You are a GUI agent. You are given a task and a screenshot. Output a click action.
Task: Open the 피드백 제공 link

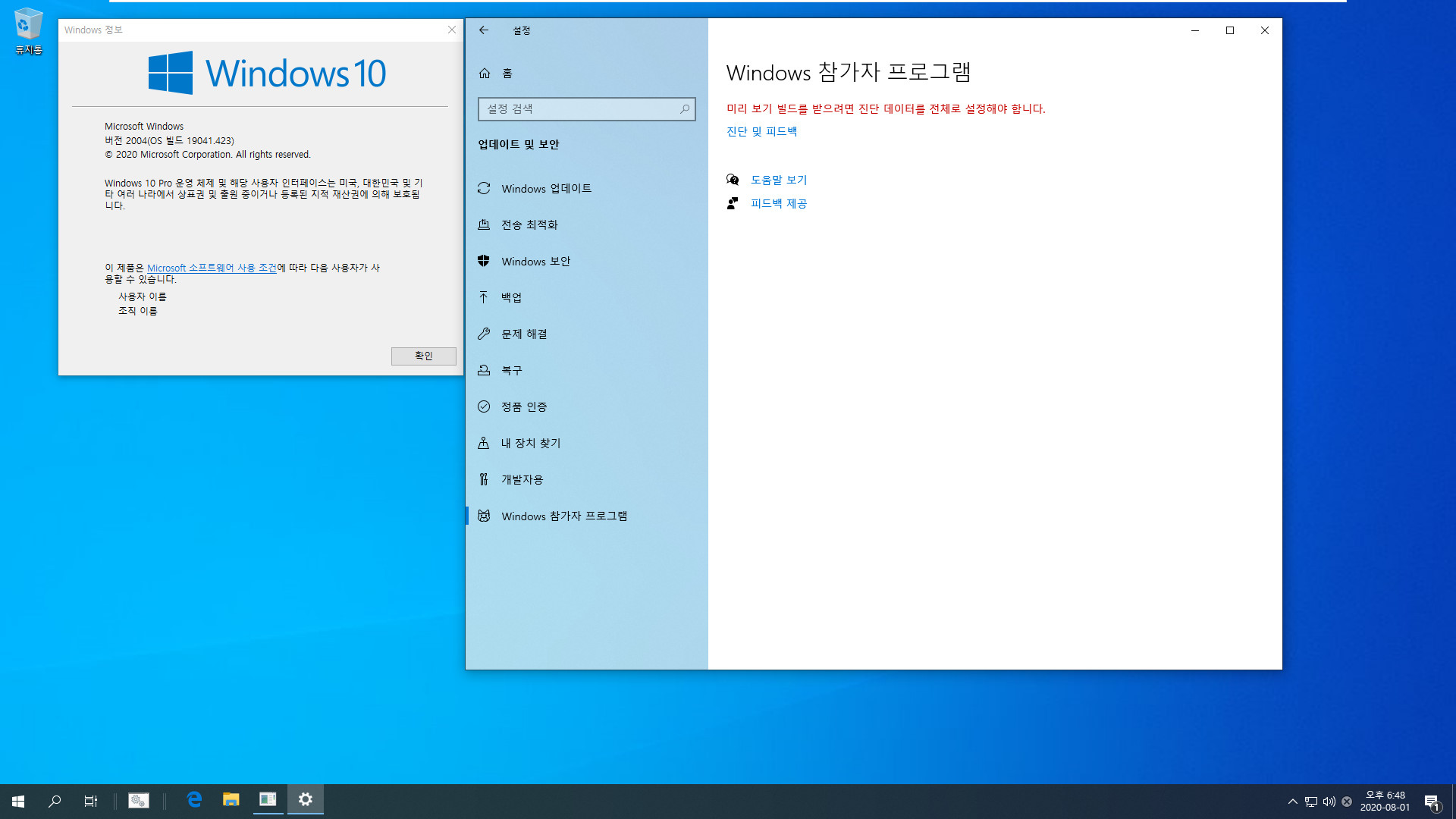point(779,204)
